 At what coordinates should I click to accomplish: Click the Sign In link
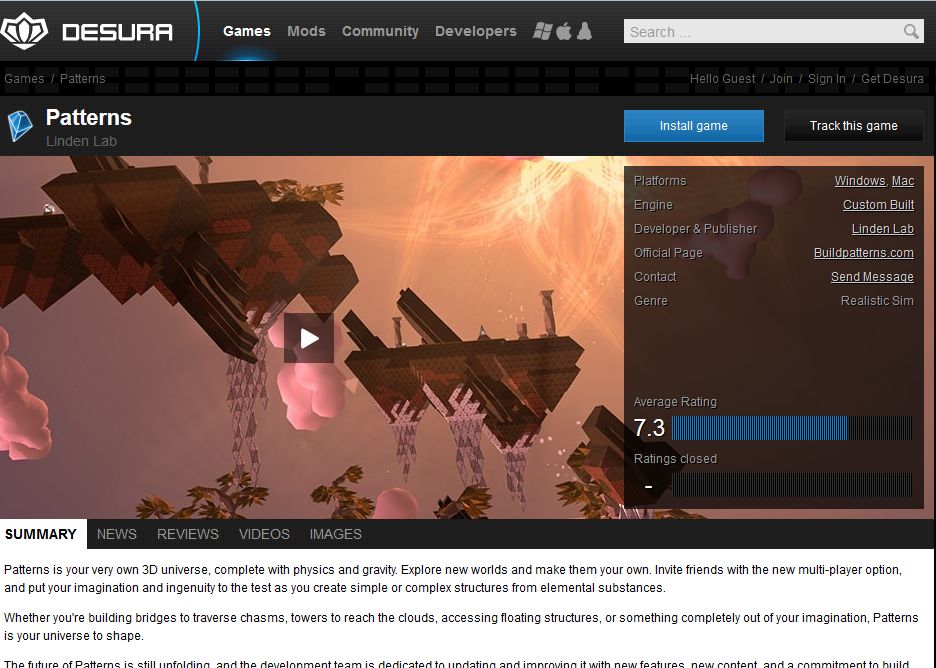(826, 79)
